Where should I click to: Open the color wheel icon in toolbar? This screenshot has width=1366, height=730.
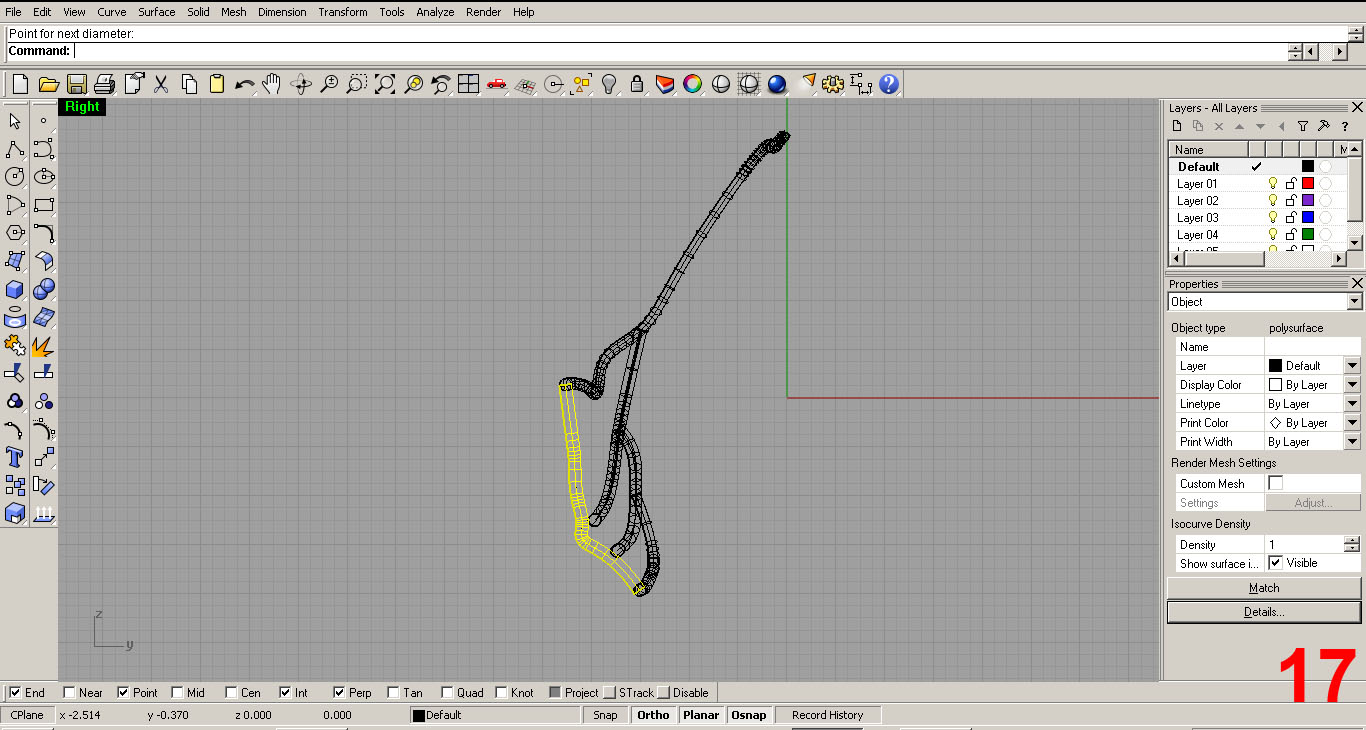pos(692,85)
